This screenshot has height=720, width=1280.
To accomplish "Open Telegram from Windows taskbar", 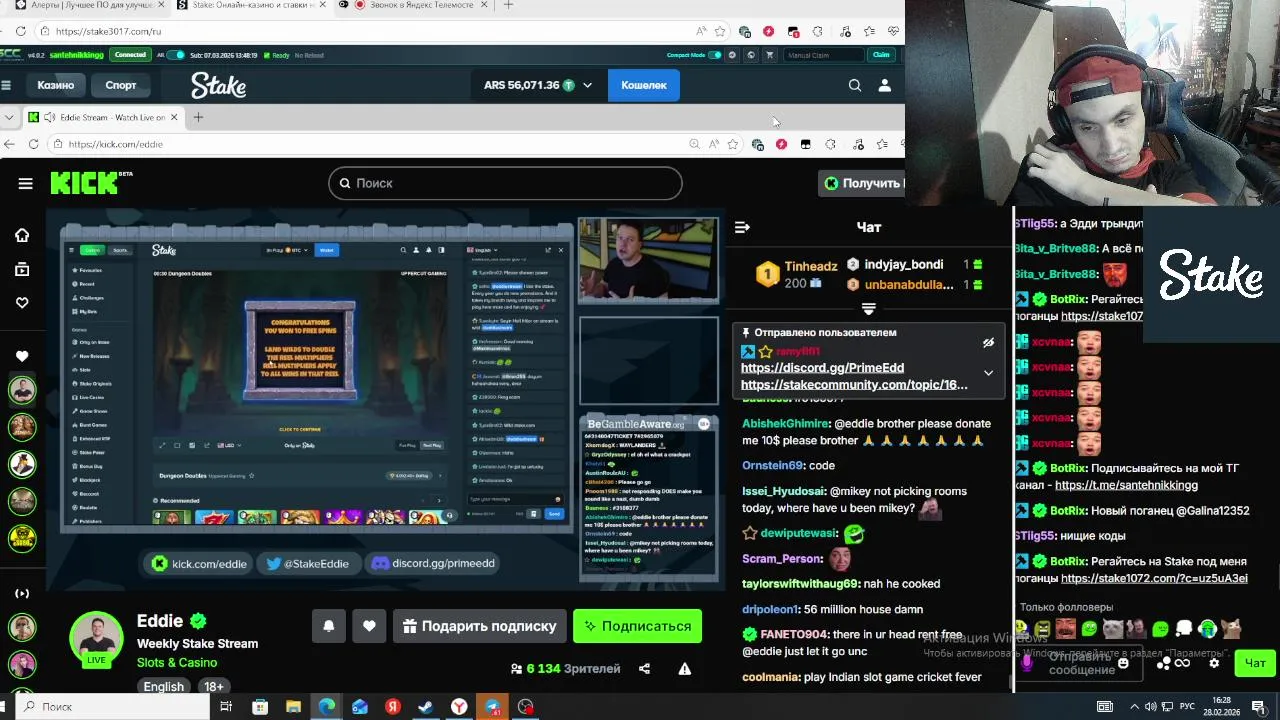I will click(x=492, y=707).
